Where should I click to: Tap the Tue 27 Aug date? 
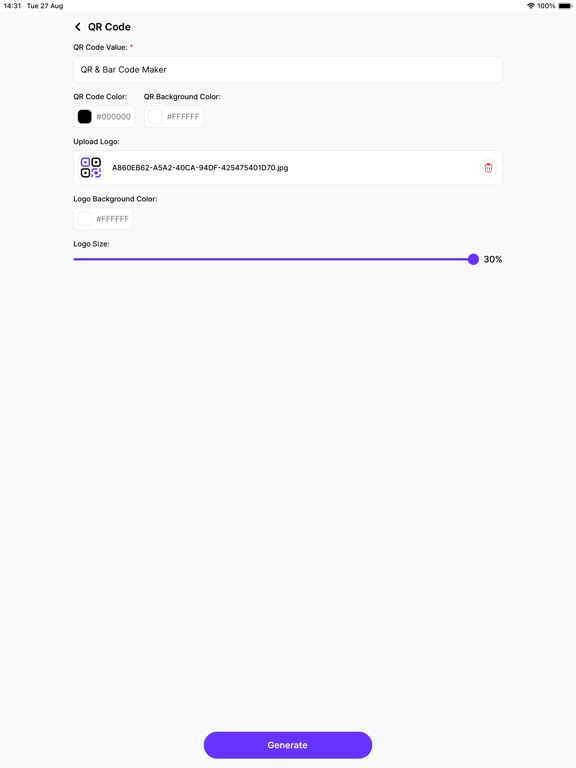pyautogui.click(x=45, y=6)
